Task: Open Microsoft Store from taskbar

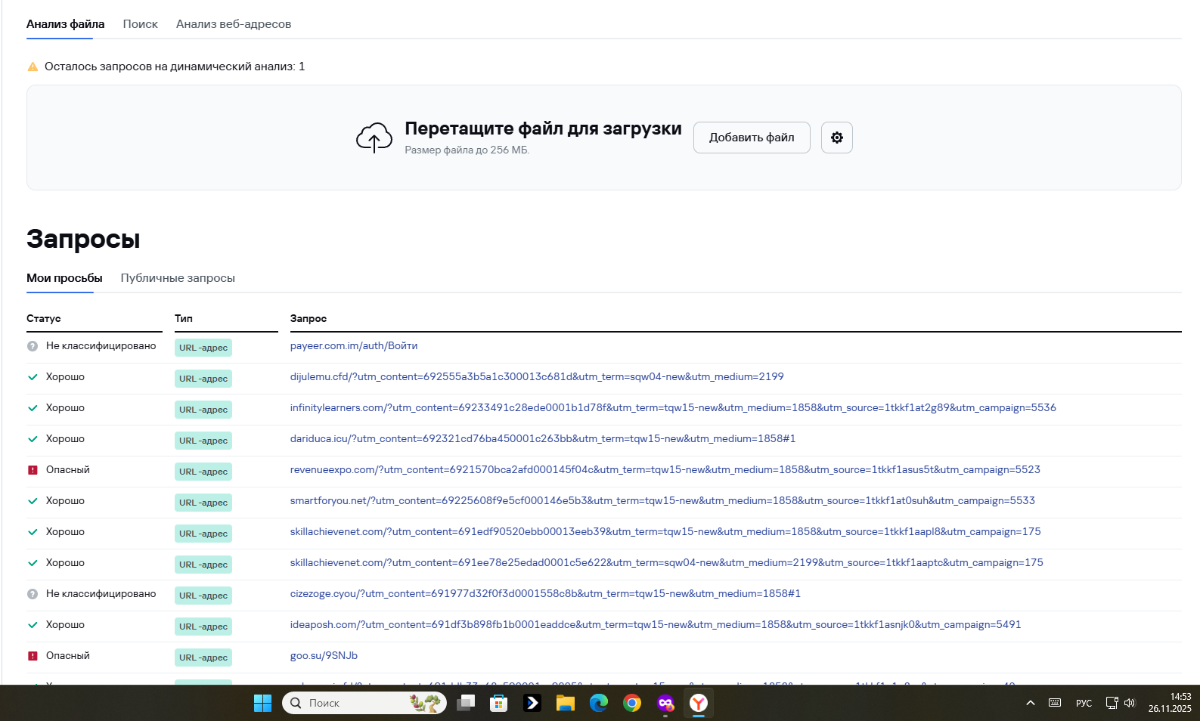Action: point(497,703)
